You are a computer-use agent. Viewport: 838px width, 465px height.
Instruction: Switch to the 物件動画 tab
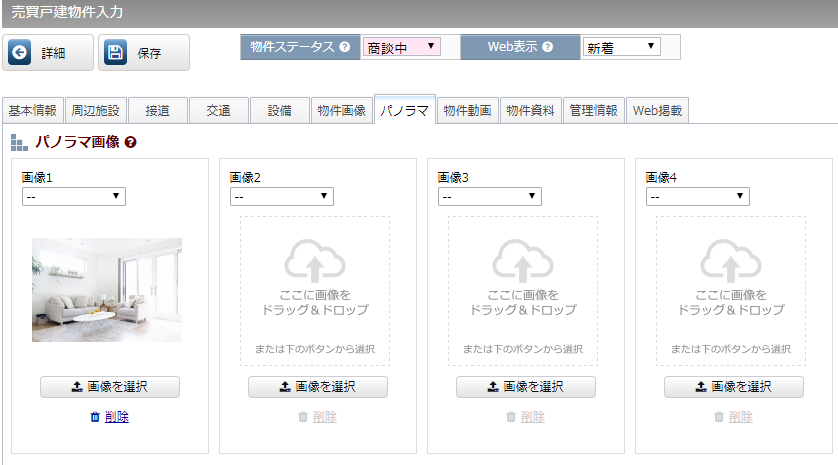click(468, 111)
